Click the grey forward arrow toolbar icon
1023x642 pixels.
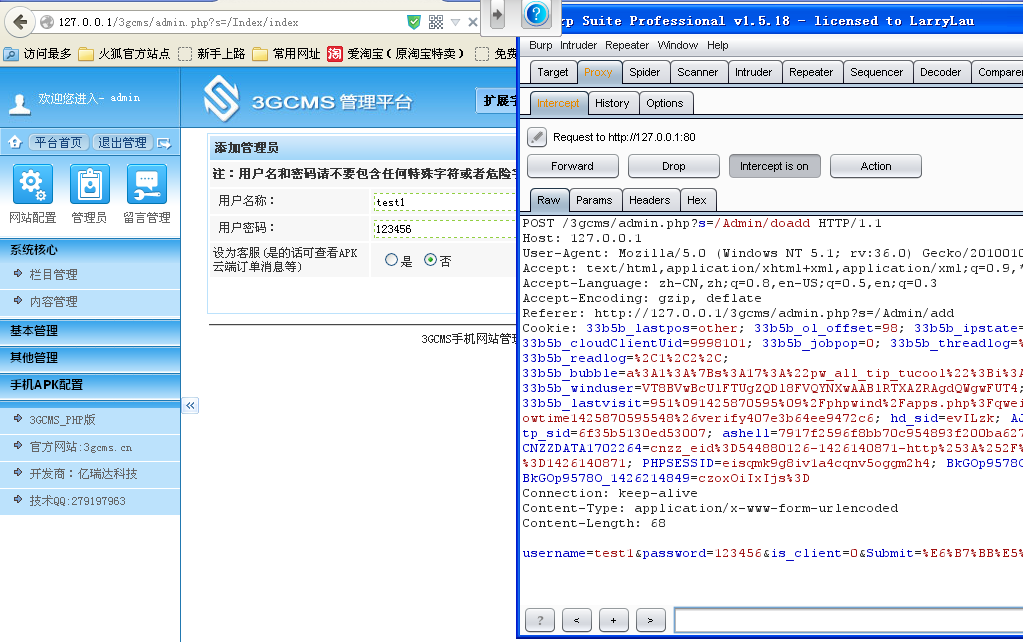pos(497,14)
